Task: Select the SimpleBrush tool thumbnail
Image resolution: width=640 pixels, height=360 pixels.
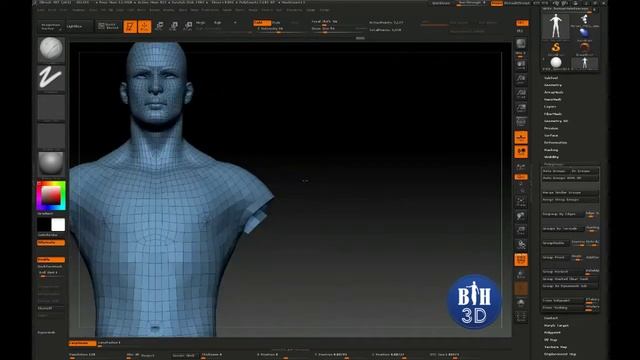Action: [556, 48]
